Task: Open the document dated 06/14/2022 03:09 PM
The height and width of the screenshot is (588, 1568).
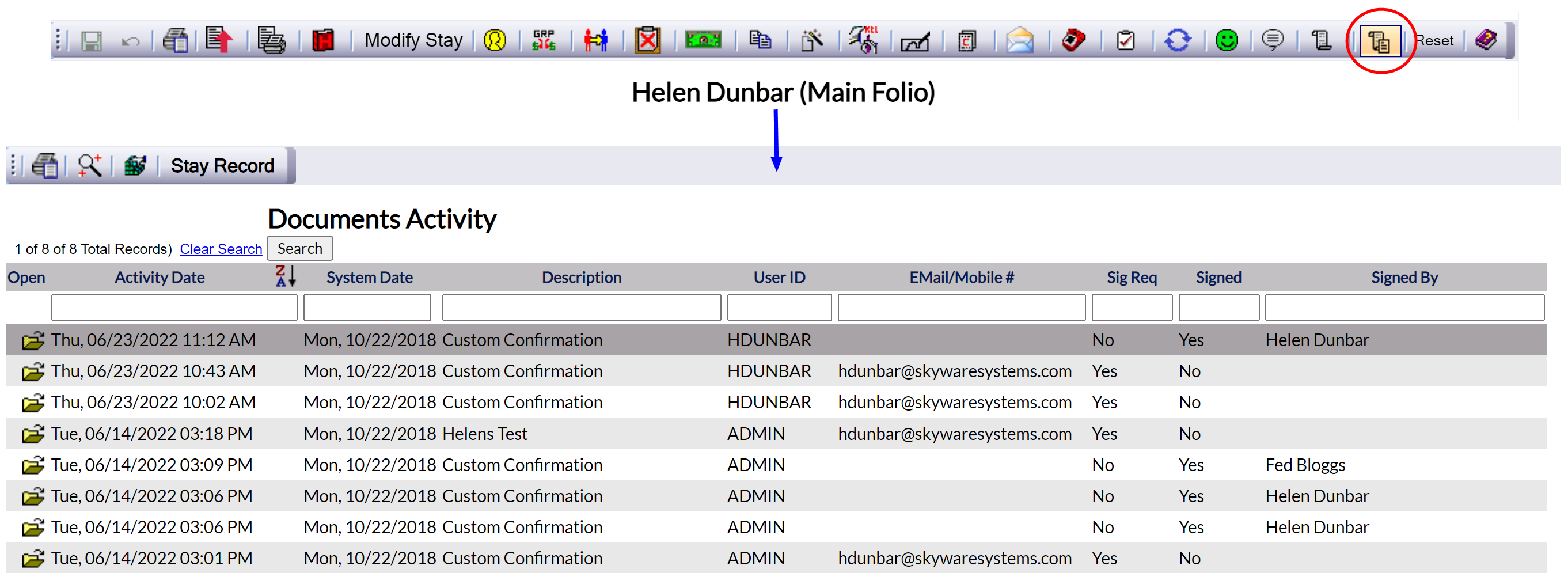Action: 33,465
